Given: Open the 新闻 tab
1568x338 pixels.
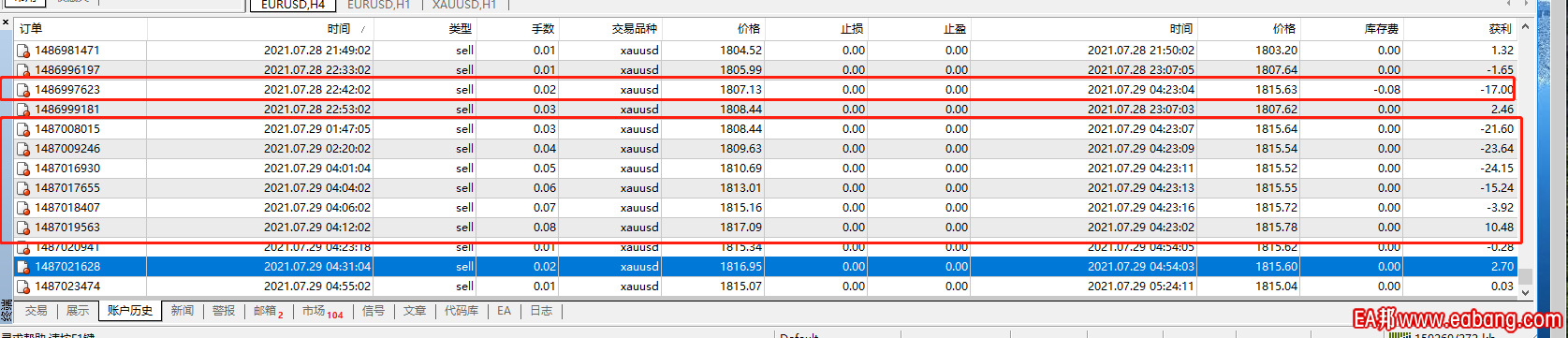Looking at the screenshot, I should [183, 311].
